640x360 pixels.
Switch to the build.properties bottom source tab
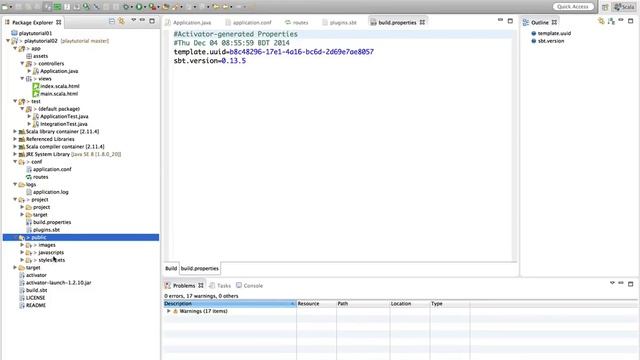[x=200, y=269]
